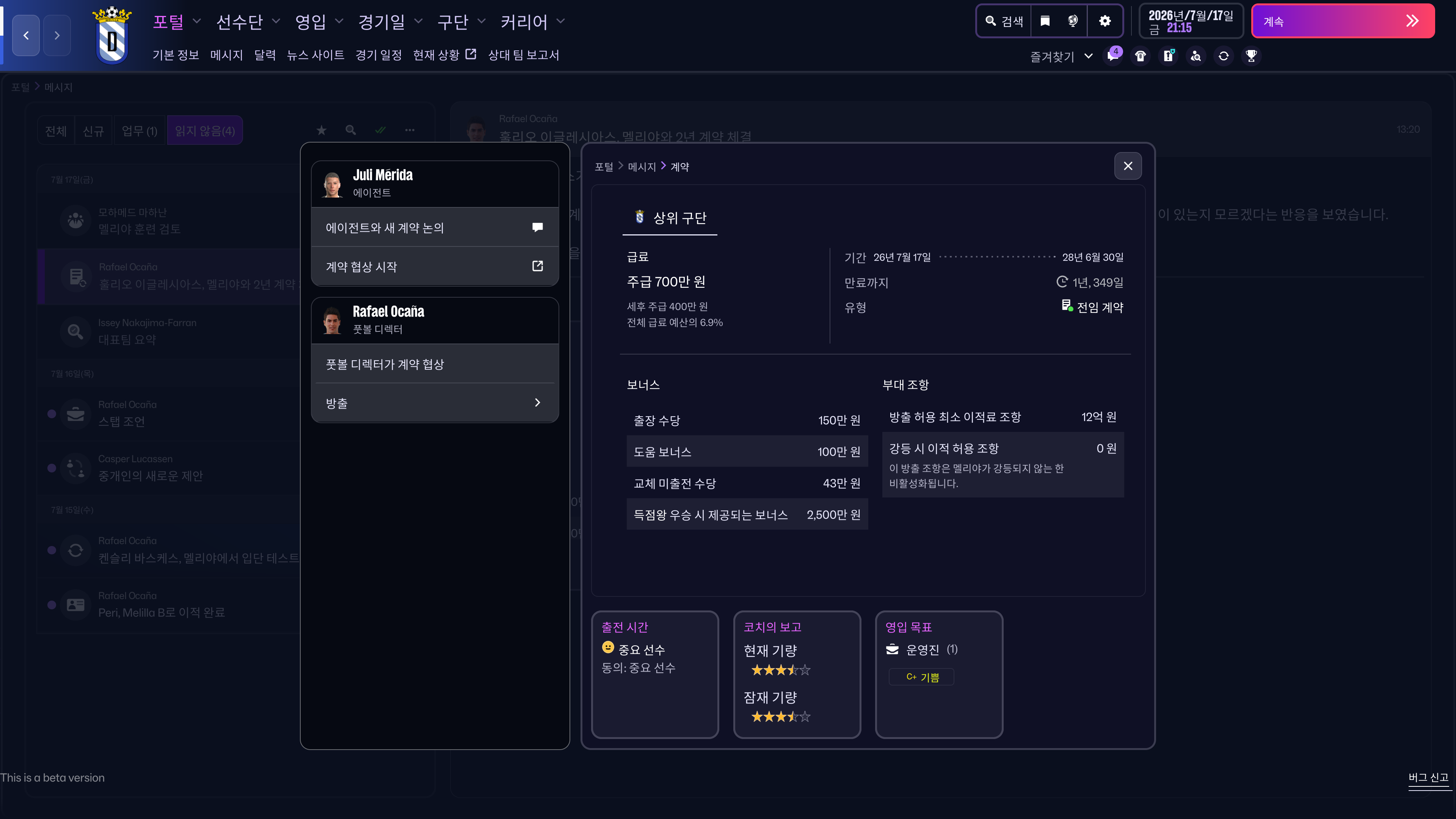
Task: Click the trophy competitions shortcut icon
Action: click(x=1251, y=56)
